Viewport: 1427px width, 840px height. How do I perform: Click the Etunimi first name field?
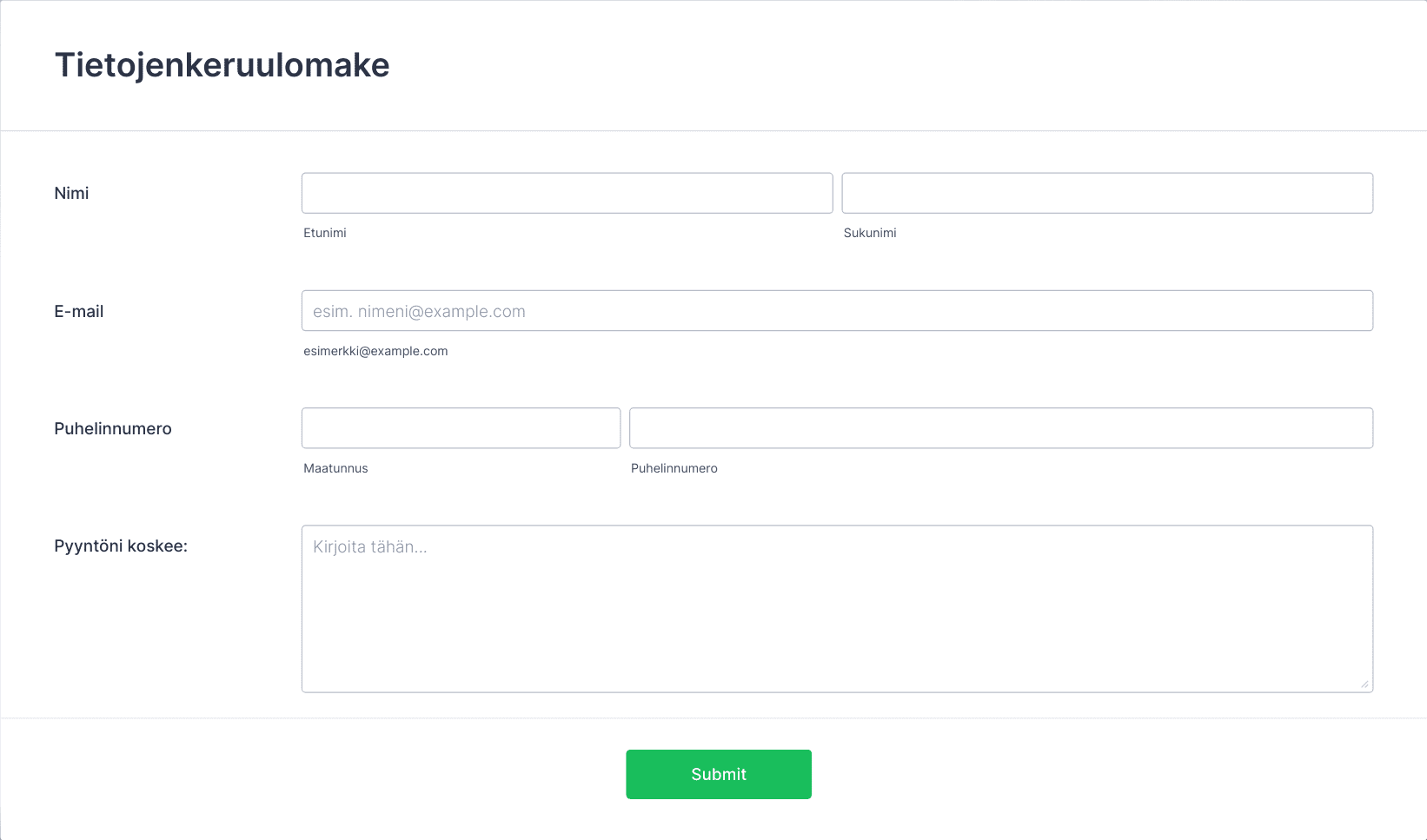pos(567,193)
